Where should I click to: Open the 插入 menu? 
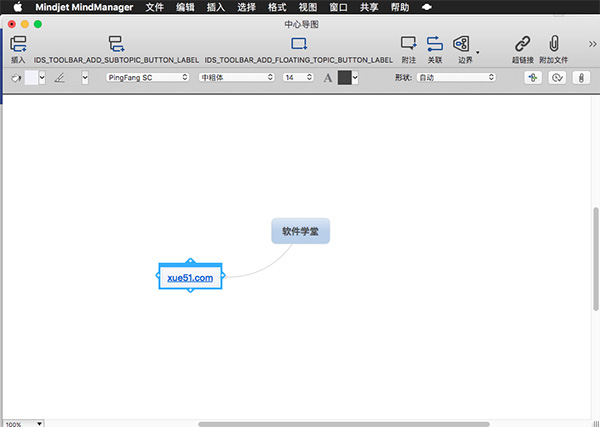point(216,7)
